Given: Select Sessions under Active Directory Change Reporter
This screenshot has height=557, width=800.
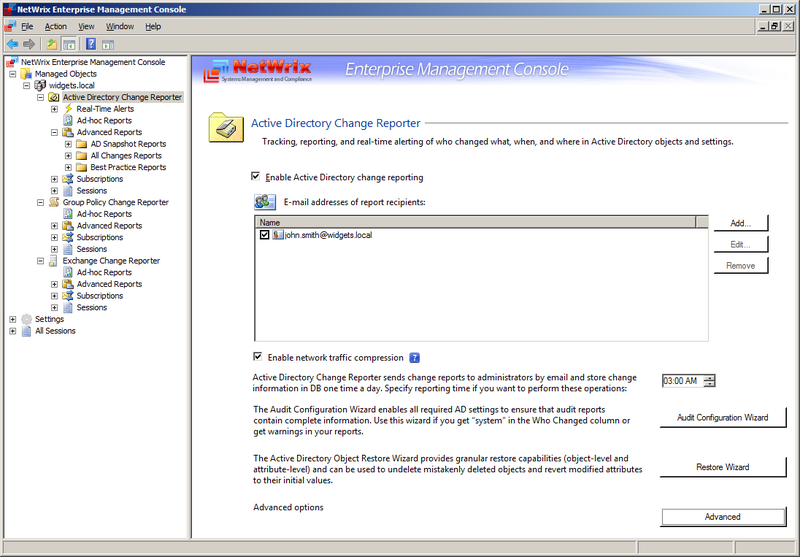Looking at the screenshot, I should tap(92, 191).
